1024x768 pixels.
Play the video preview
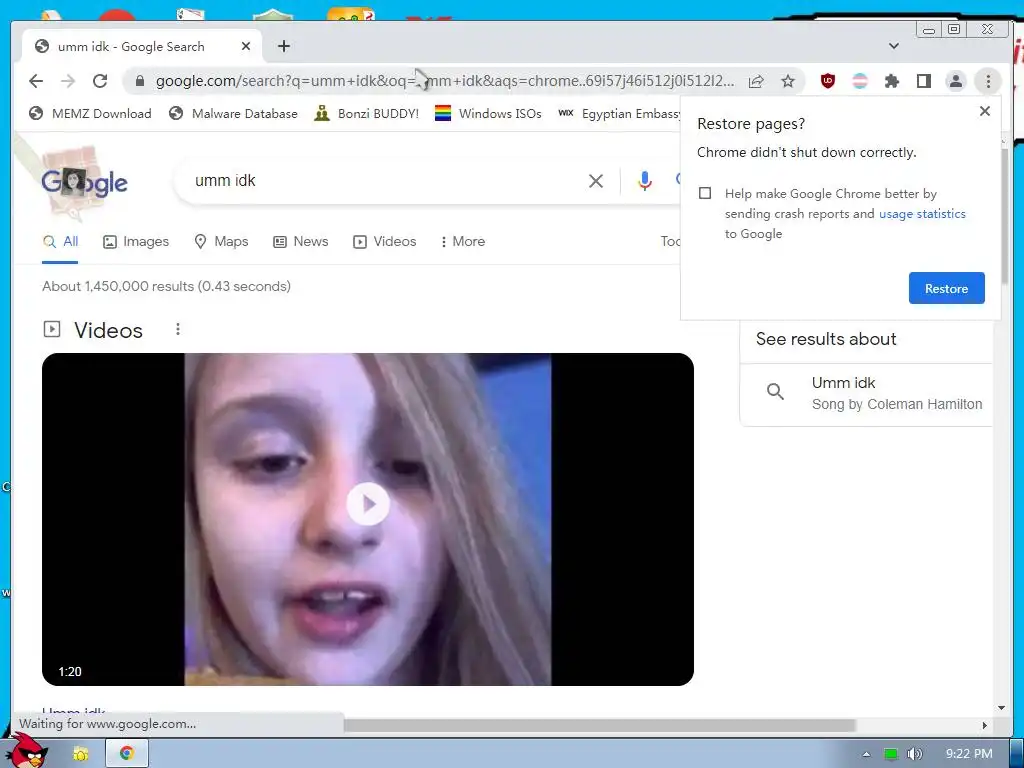pyautogui.click(x=368, y=504)
